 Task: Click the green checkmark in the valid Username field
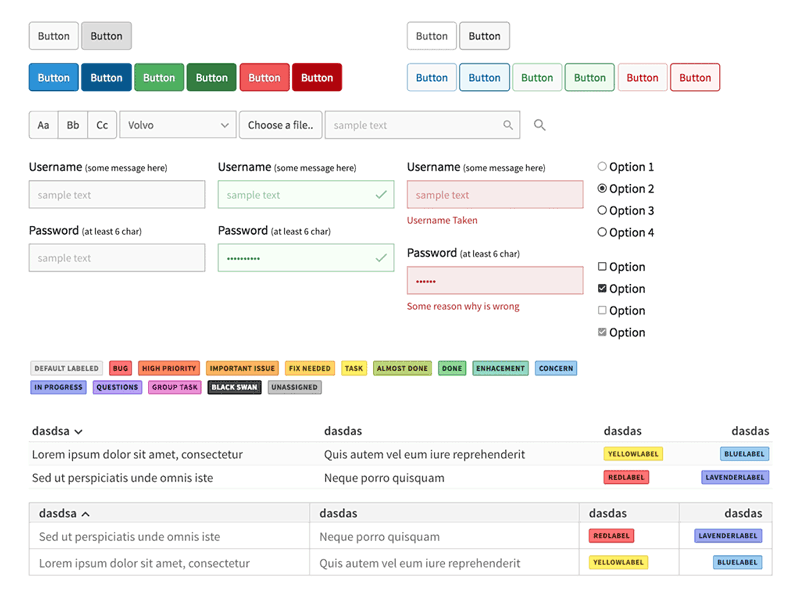381,195
